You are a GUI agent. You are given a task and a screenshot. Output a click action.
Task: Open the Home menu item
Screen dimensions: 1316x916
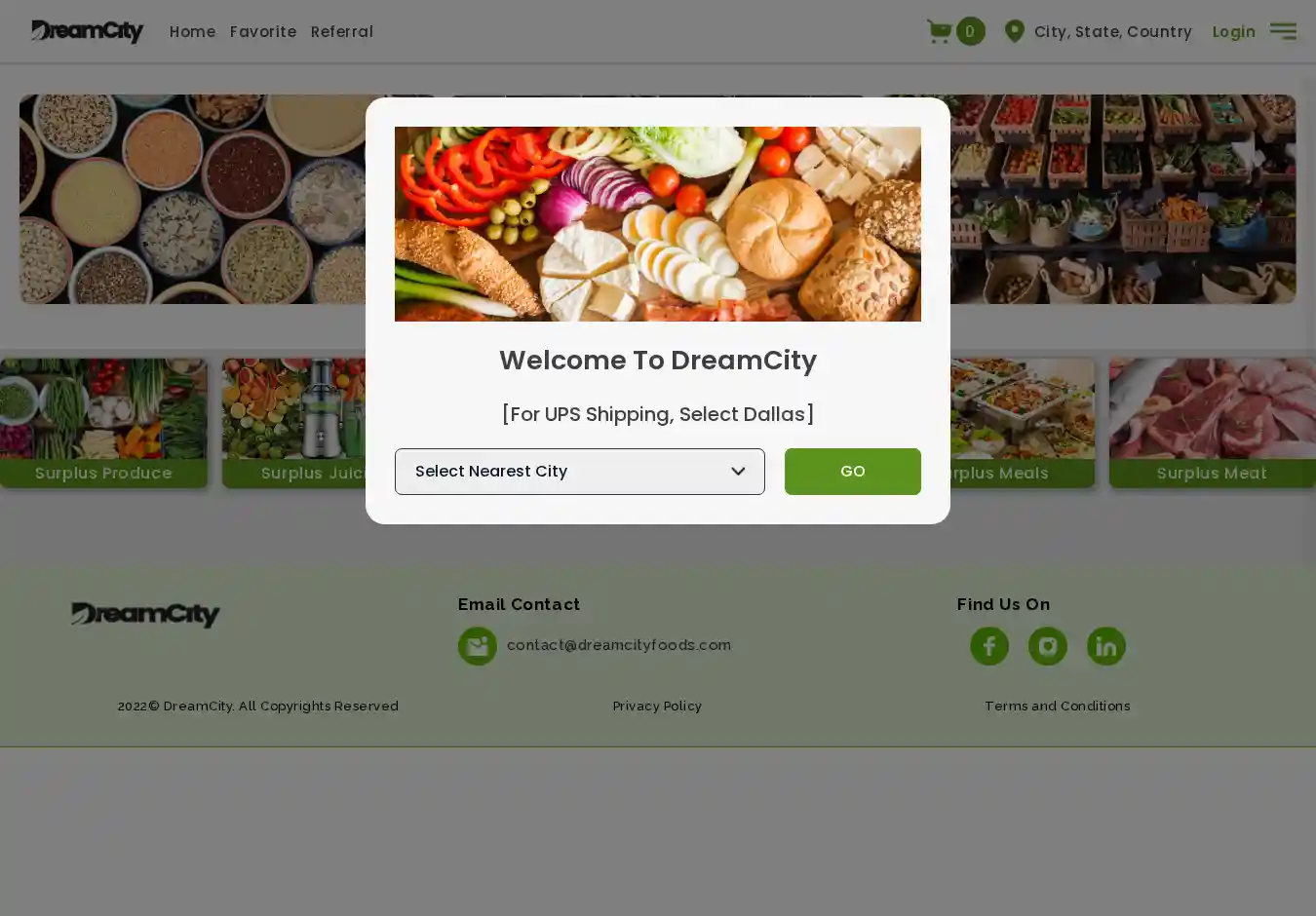pos(192,31)
